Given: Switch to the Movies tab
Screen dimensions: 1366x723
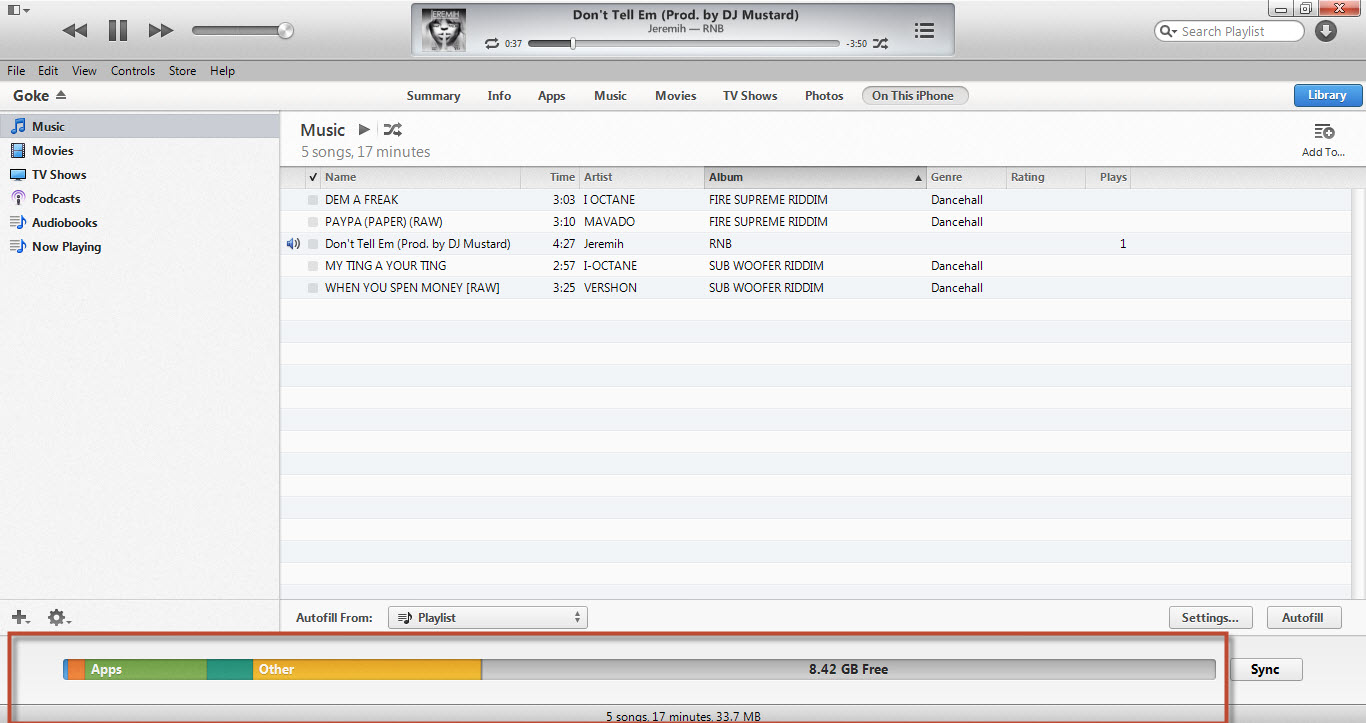Looking at the screenshot, I should tap(675, 96).
